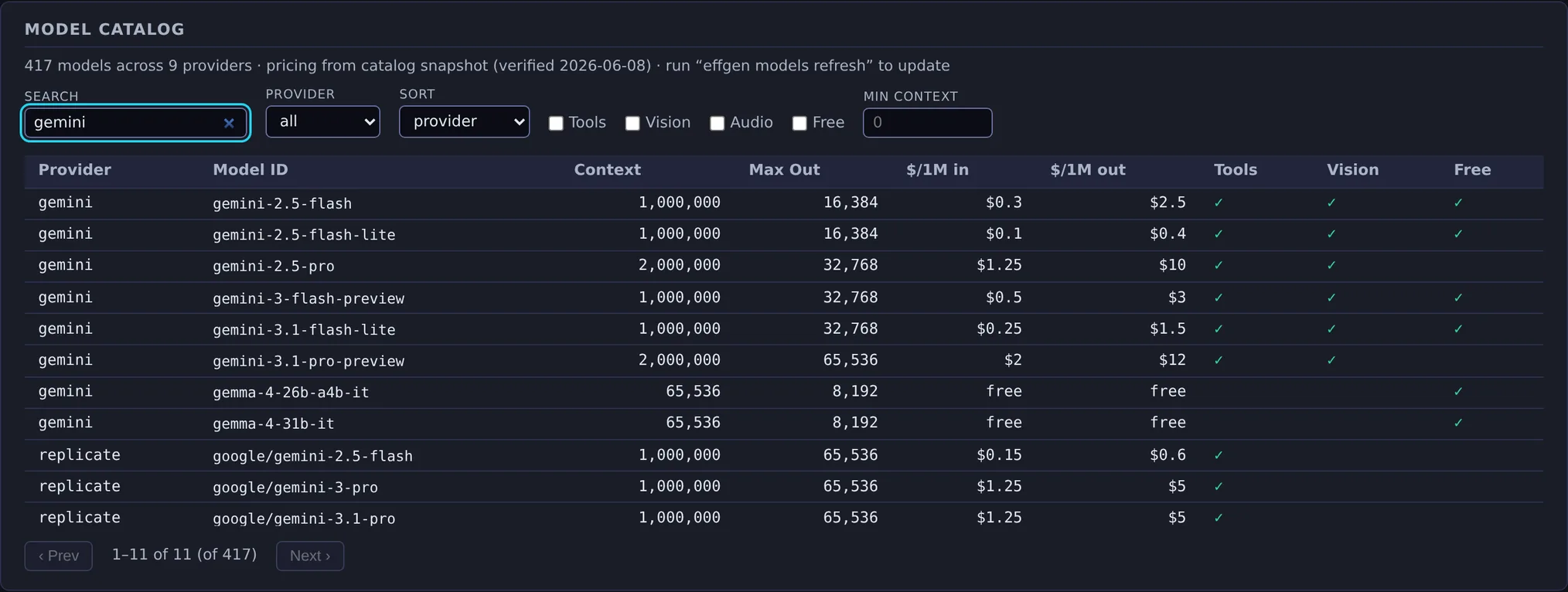Click the Free checkmark for gemini-3.1-flash-lite
The width and height of the screenshot is (1568, 592).
pos(1458,329)
